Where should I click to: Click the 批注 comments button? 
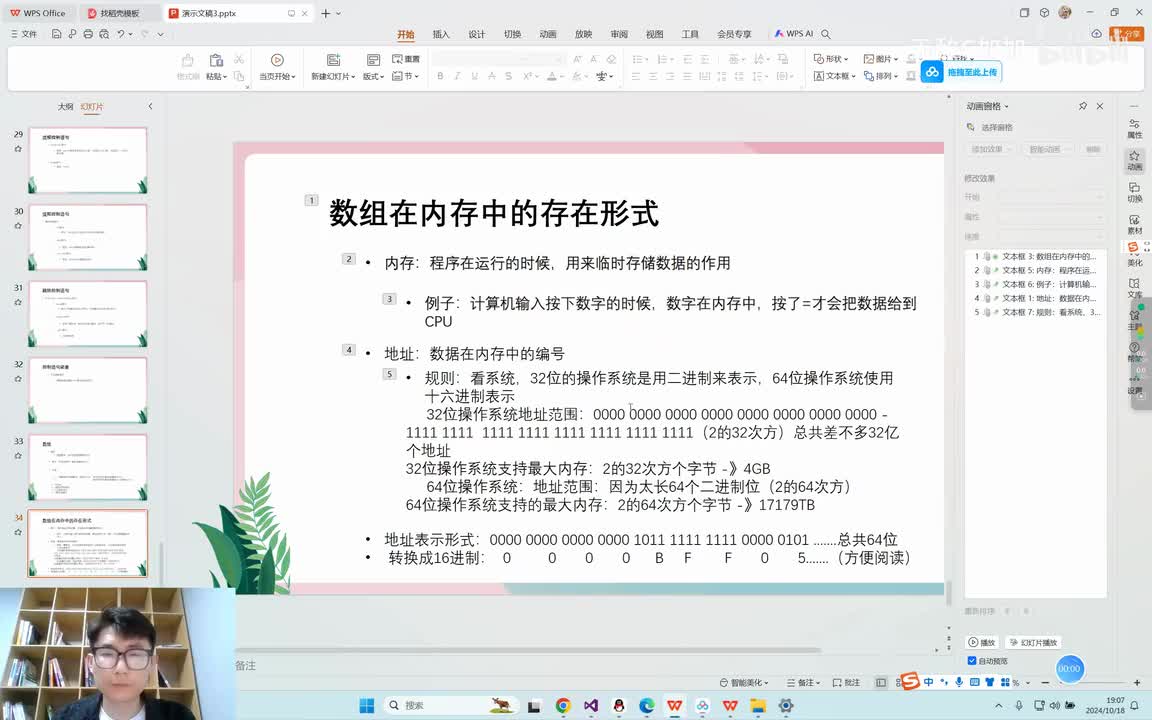846,683
